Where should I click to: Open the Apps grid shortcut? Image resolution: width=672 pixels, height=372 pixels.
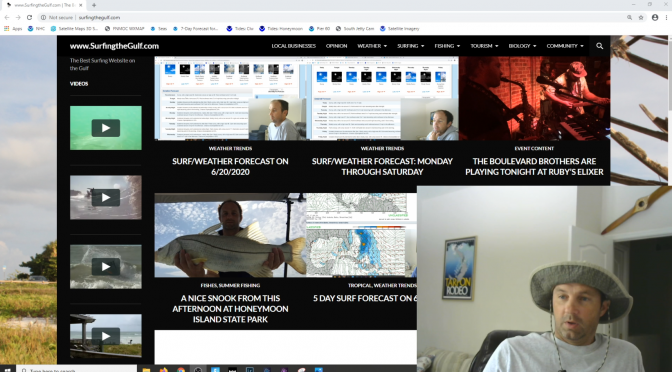click(x=13, y=29)
